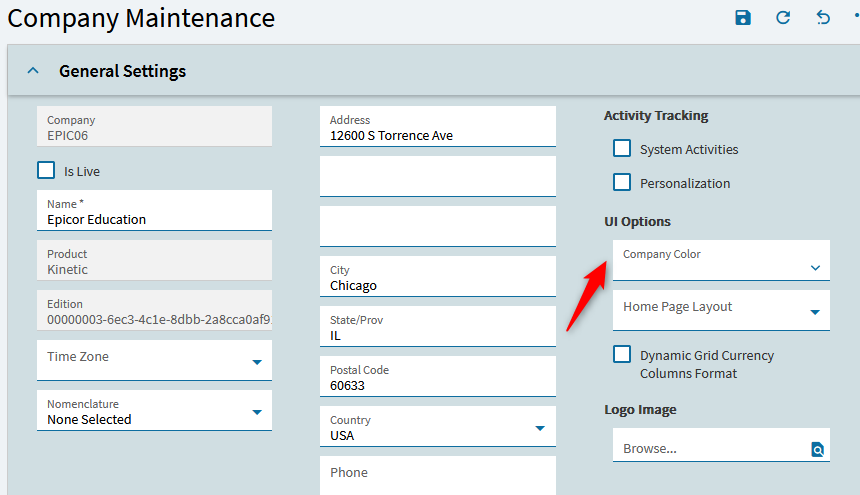
Task: Click the Edition GUID field
Action: 154,310
